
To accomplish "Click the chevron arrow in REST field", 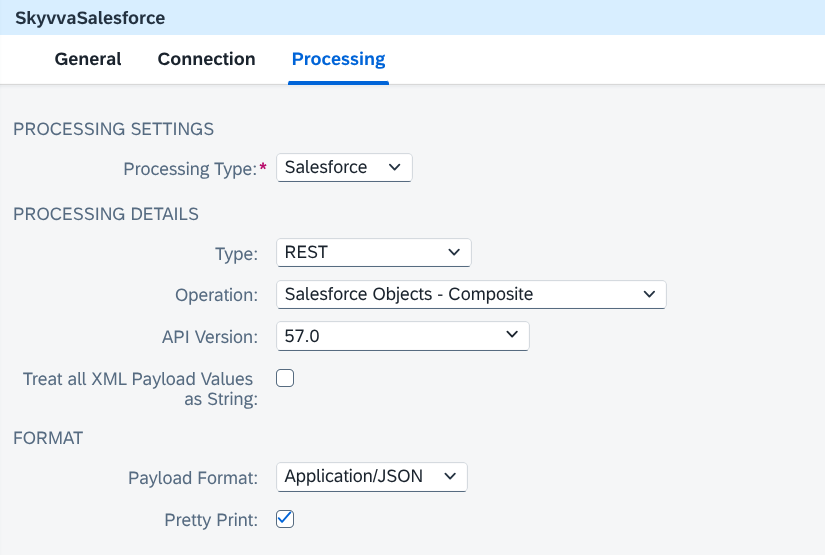I will [454, 253].
